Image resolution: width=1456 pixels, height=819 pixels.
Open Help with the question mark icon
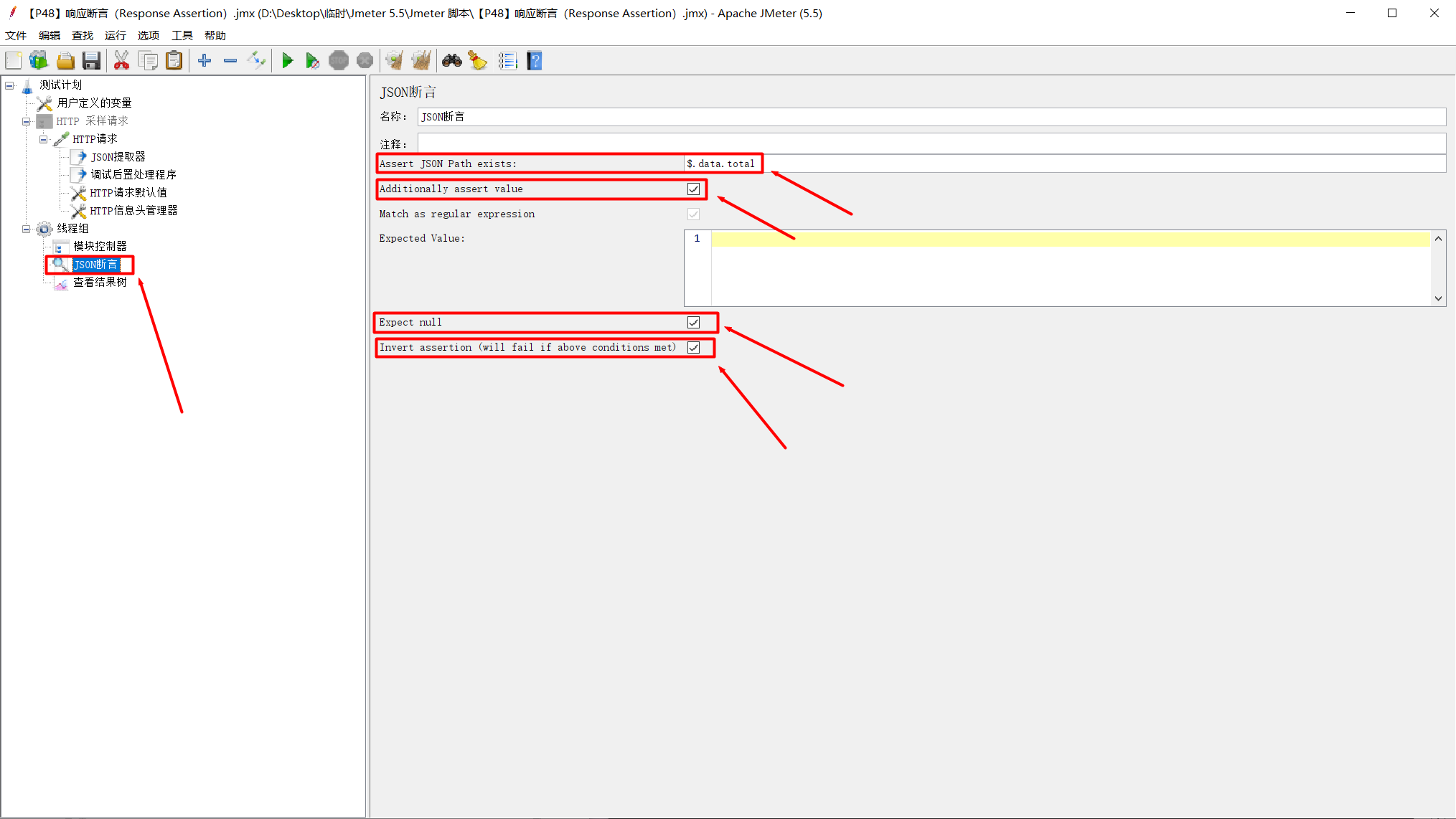coord(535,61)
